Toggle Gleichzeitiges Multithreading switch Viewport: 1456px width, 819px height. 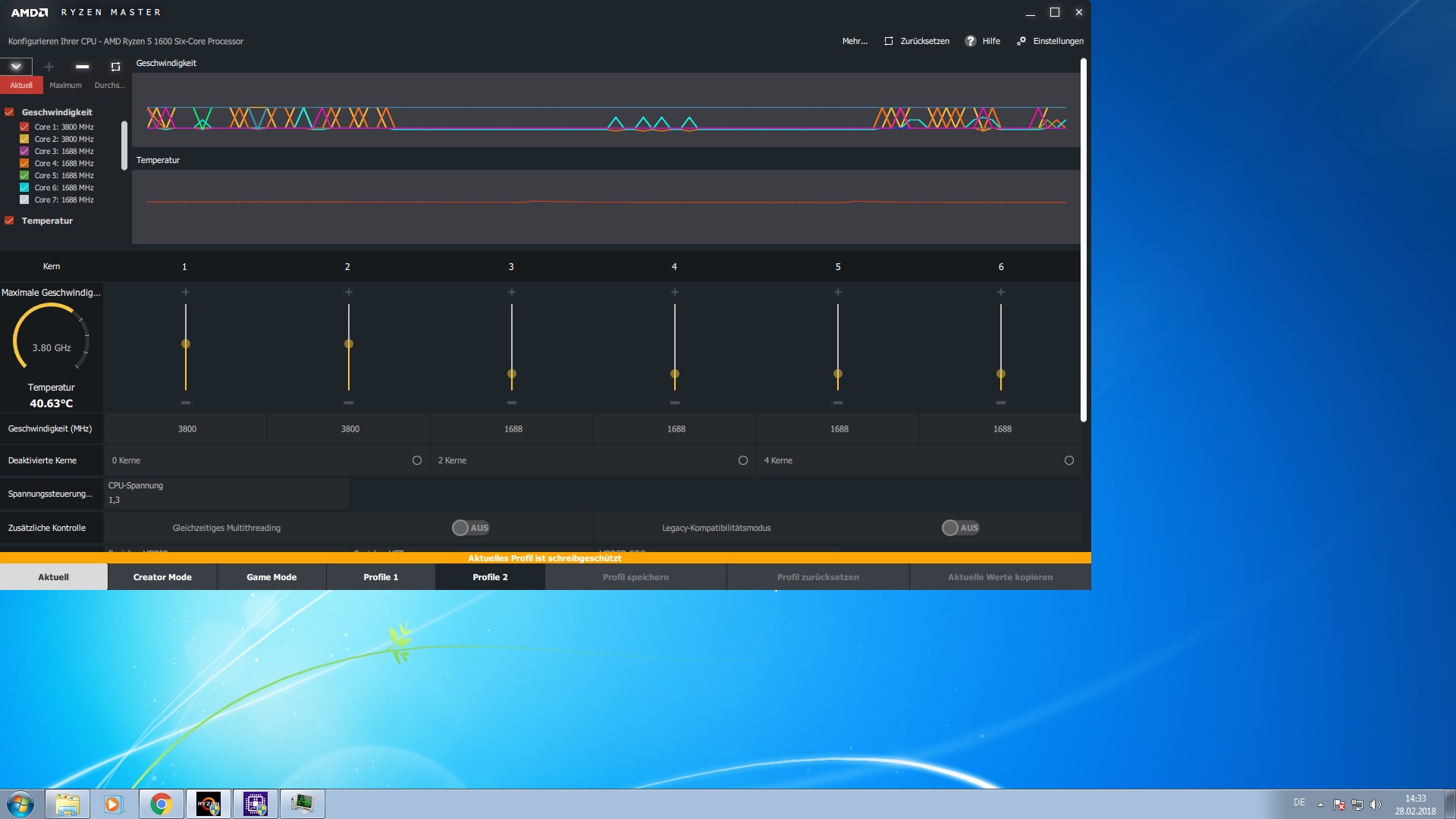point(470,528)
